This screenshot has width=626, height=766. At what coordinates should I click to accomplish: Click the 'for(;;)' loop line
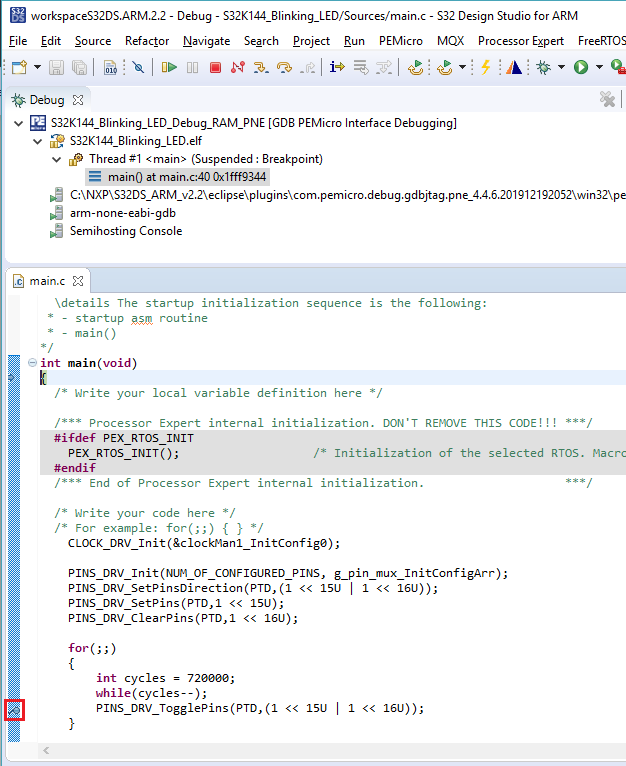(92, 648)
